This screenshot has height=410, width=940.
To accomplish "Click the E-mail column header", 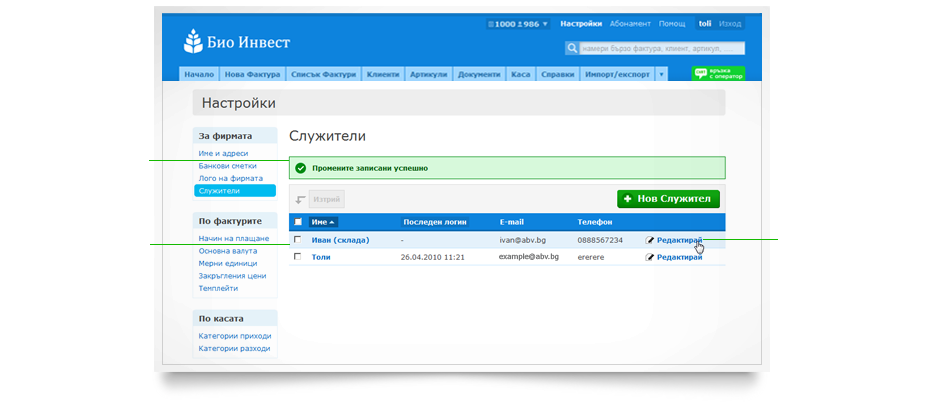I will click(x=511, y=222).
